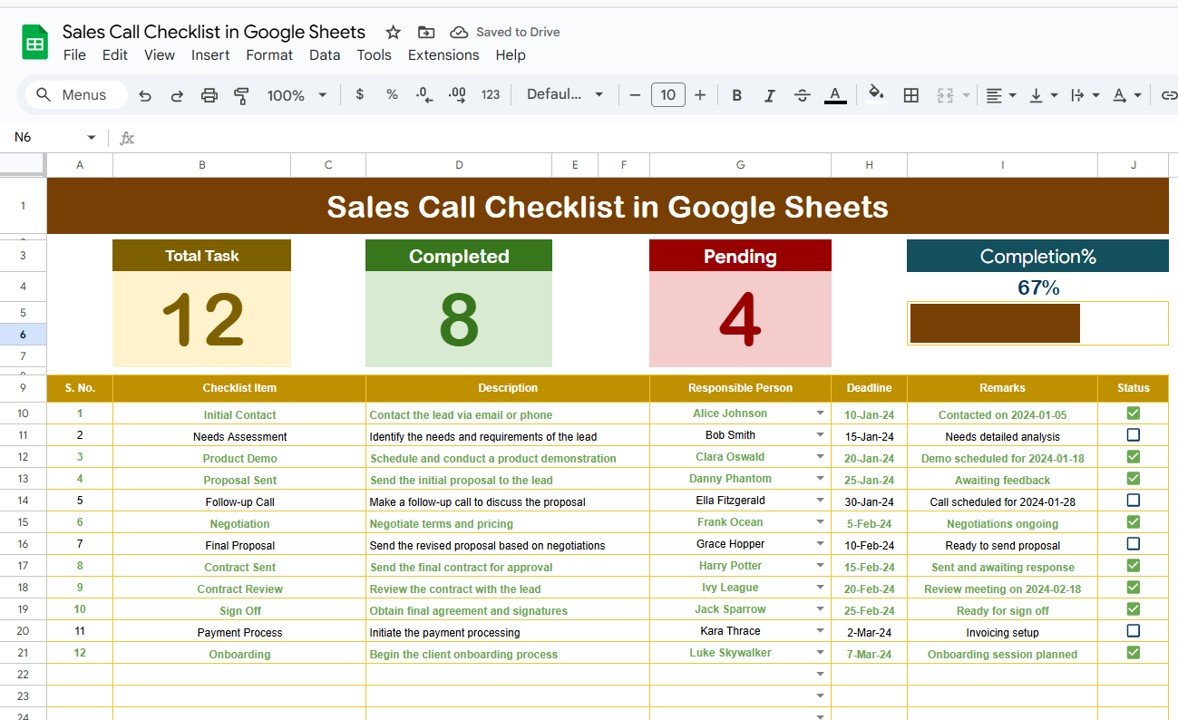Open text wrapping options

click(1085, 95)
